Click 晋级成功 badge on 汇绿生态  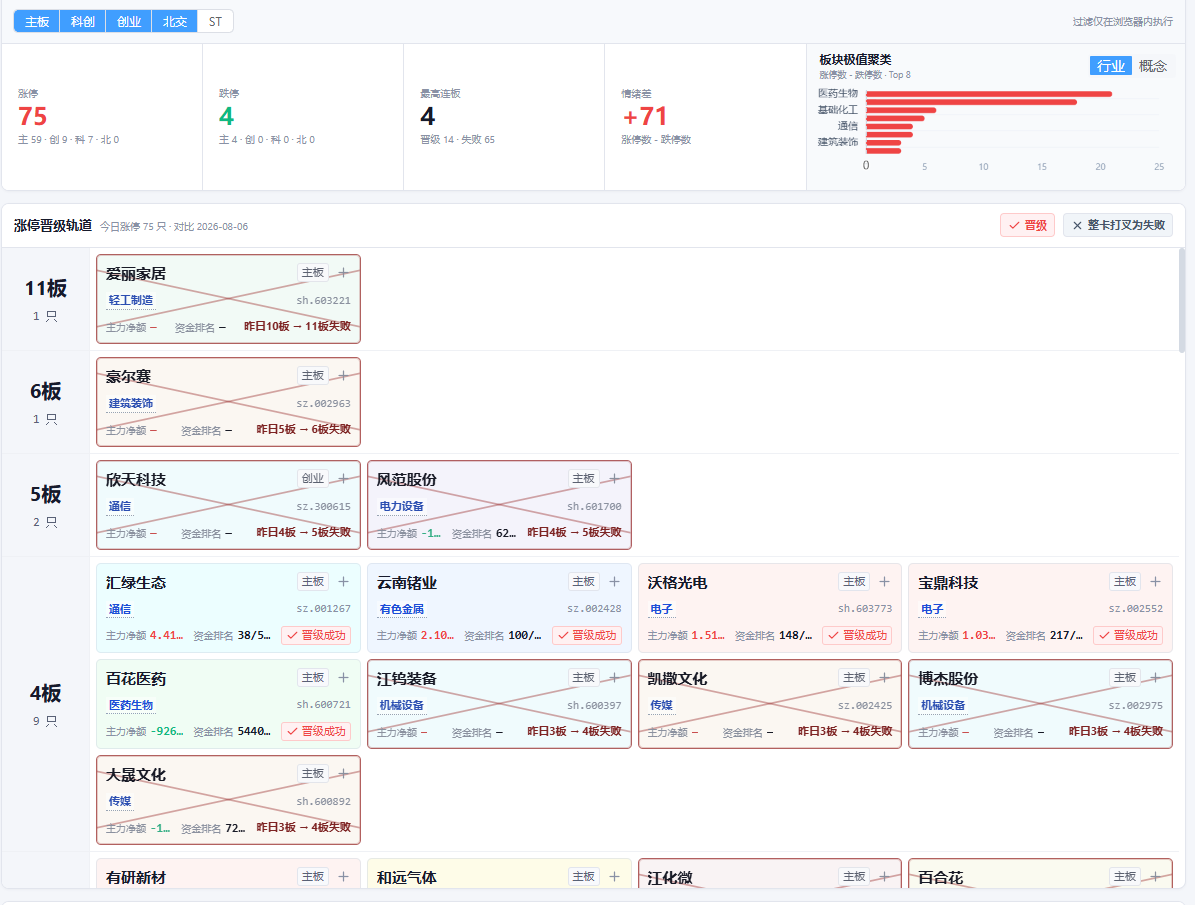click(316, 635)
